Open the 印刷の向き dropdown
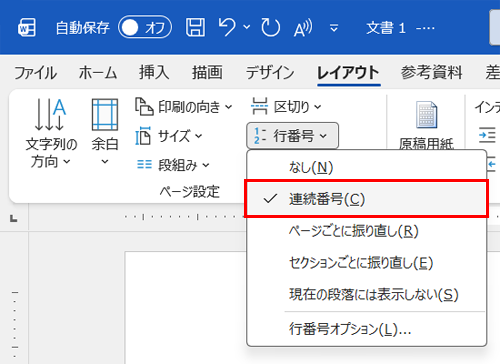The height and width of the screenshot is (364, 500). [x=183, y=107]
